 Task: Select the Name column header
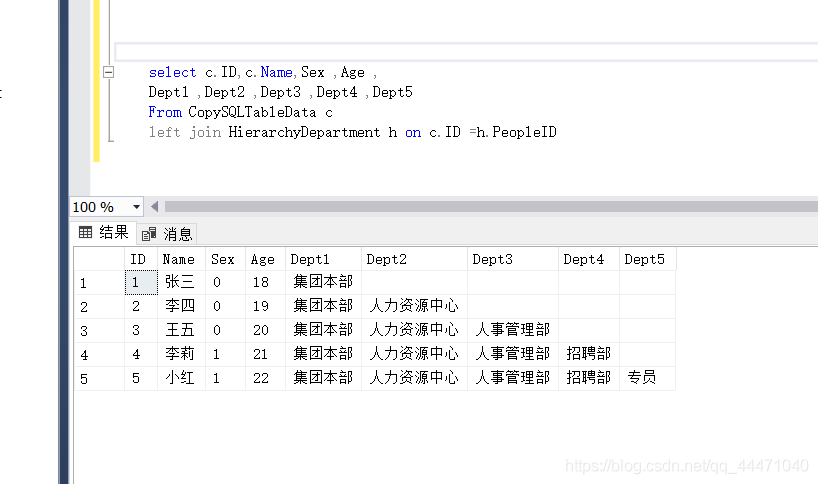[x=182, y=259]
